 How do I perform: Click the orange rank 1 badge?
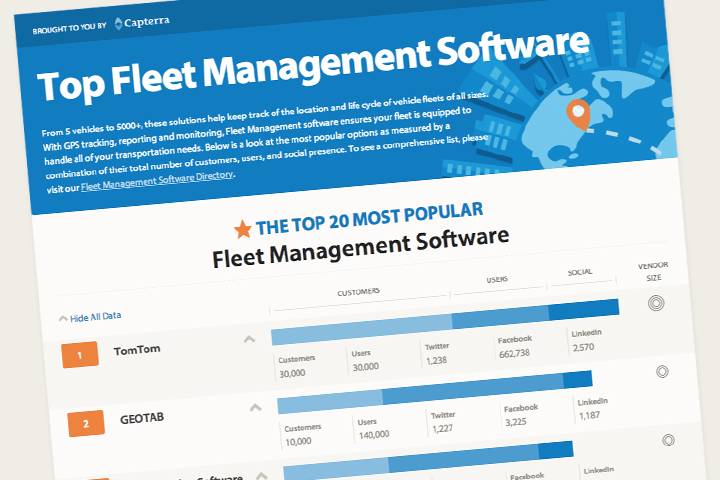[80, 355]
